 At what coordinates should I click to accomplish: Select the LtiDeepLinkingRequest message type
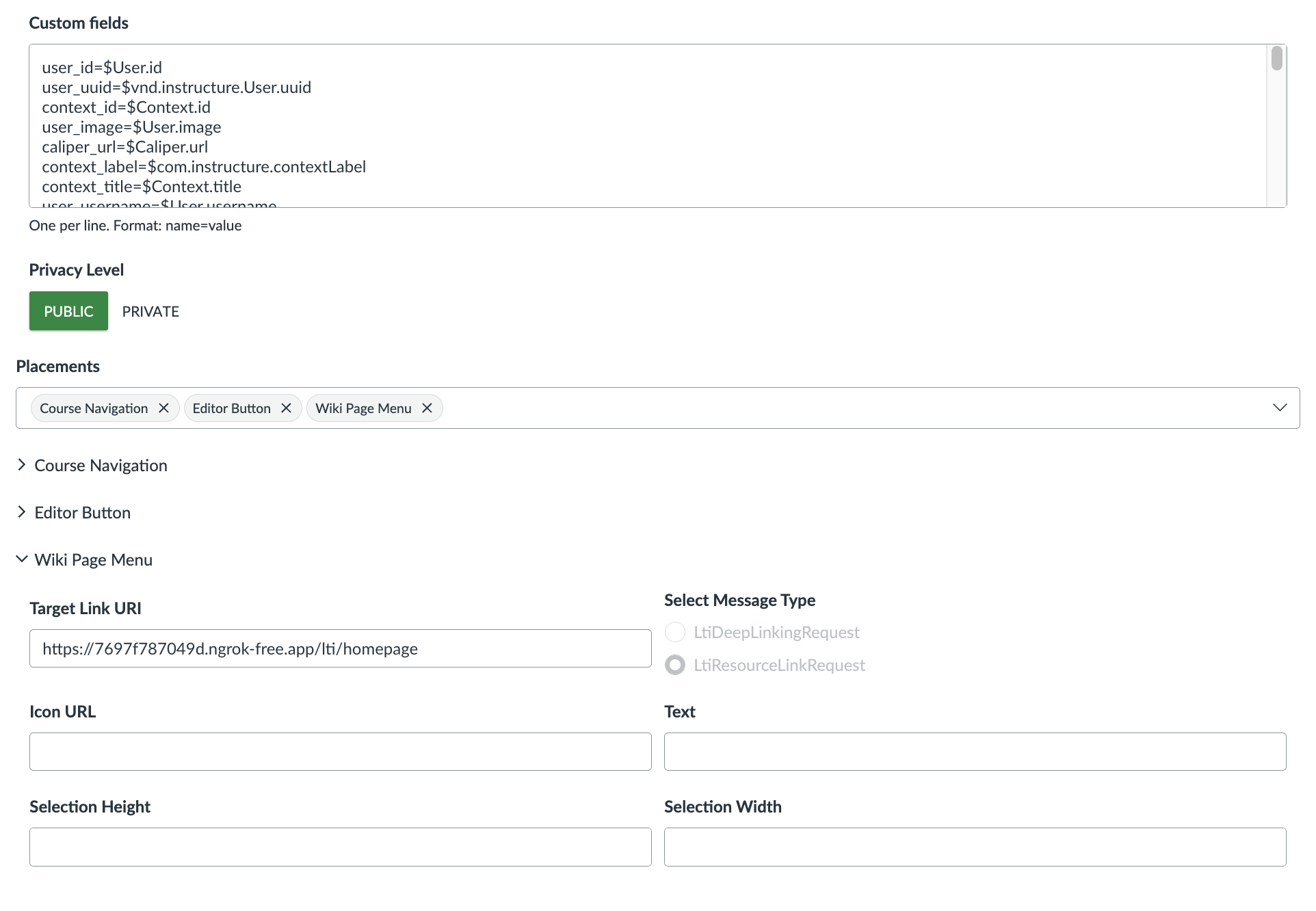pyautogui.click(x=674, y=631)
